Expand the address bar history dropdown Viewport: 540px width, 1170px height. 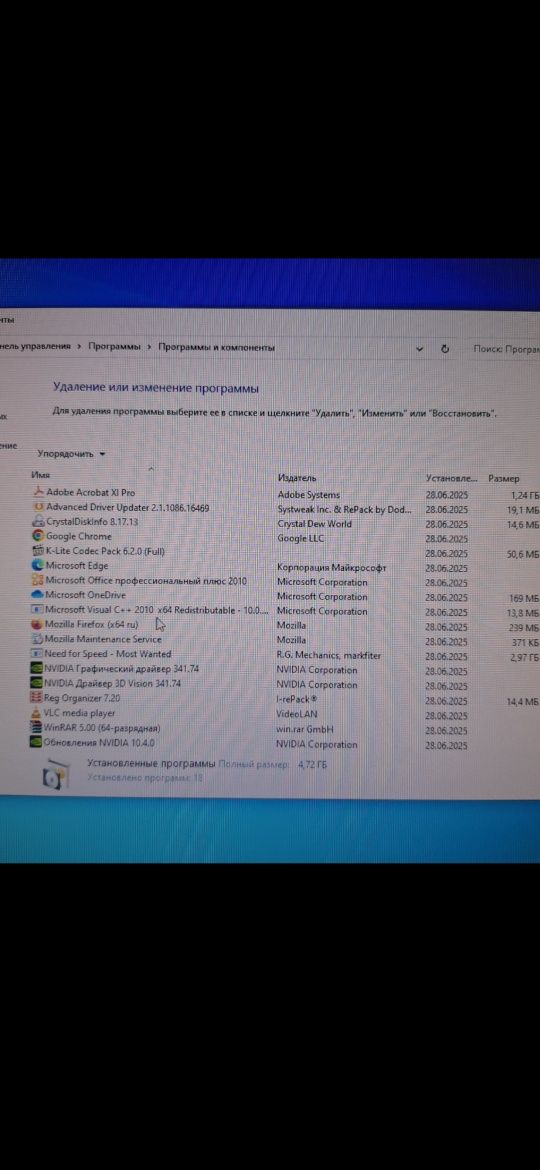point(419,348)
